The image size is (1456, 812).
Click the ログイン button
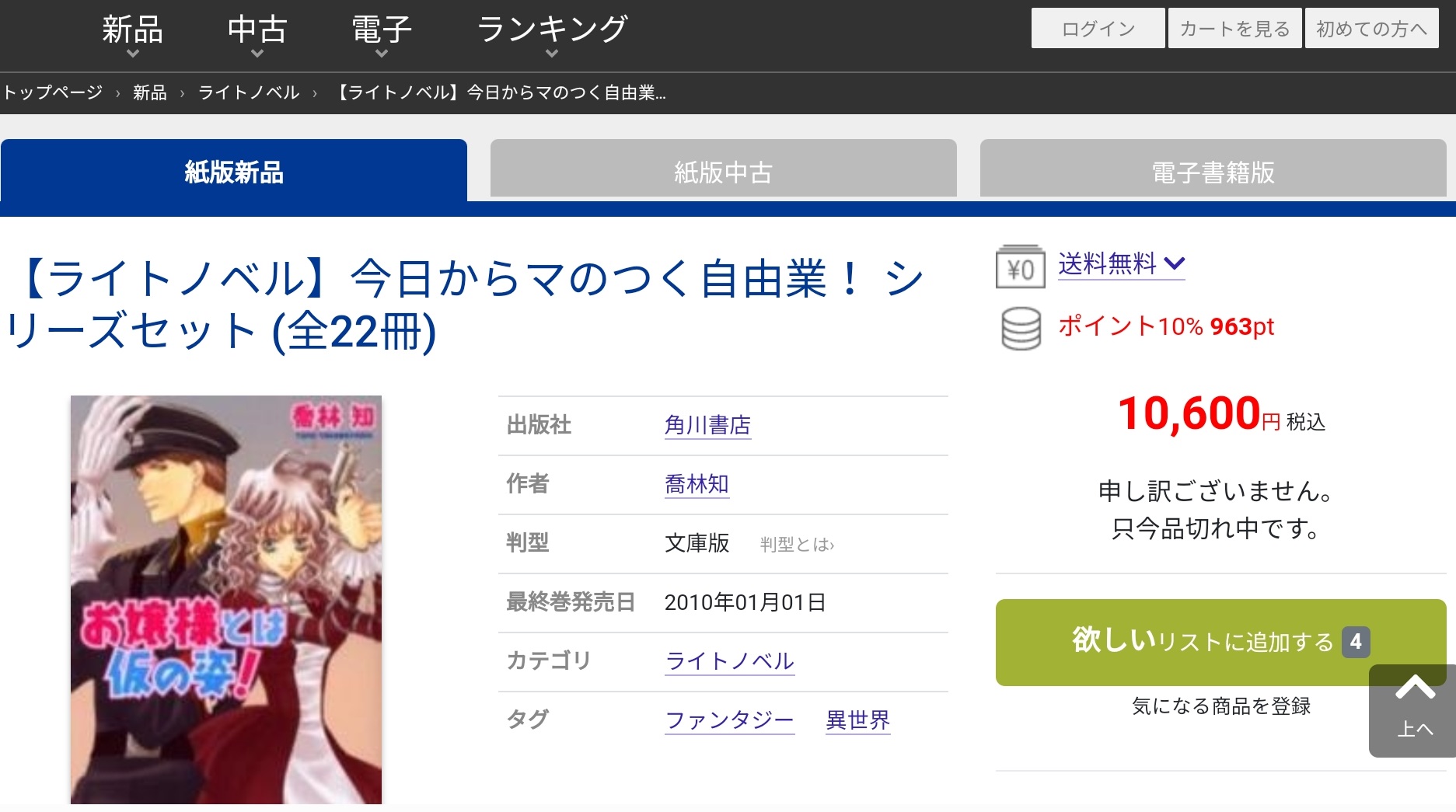click(1098, 28)
